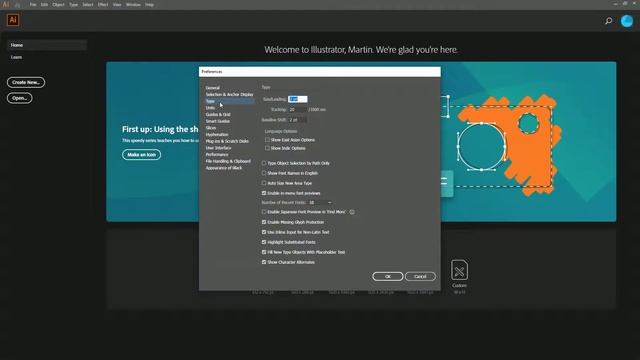Select Appearance of Black category
The height and width of the screenshot is (360, 640).
pos(224,168)
